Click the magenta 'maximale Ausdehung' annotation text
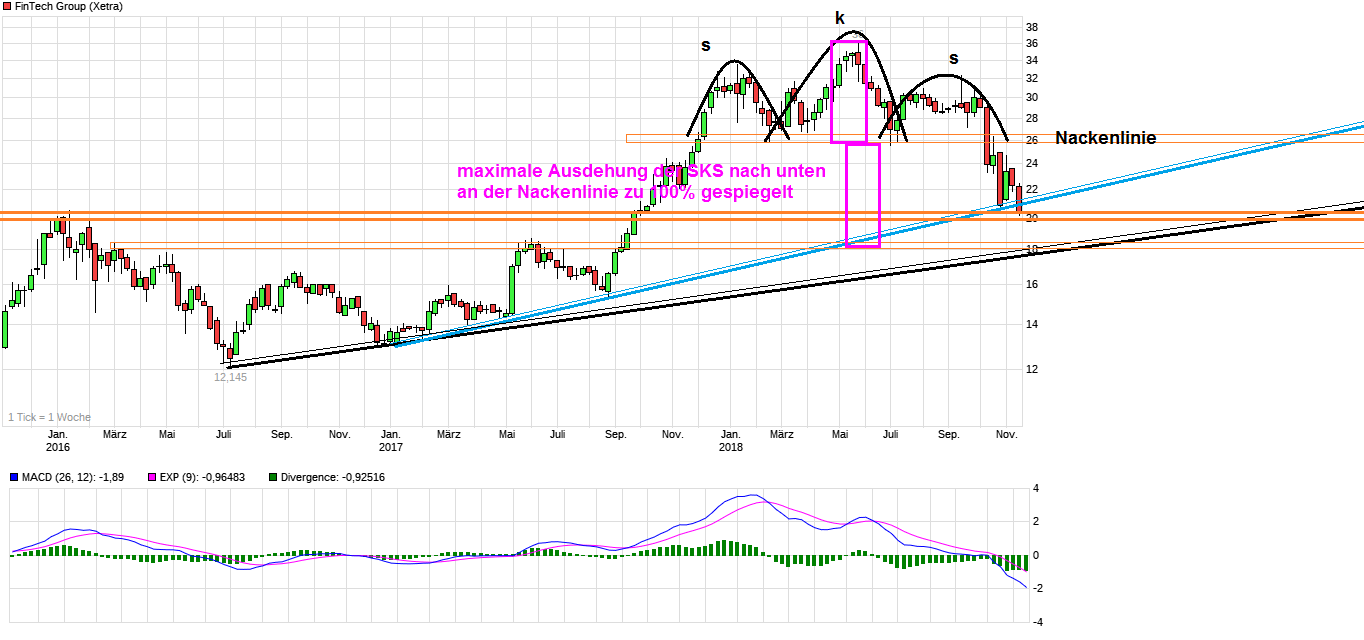1364x640 pixels. click(x=642, y=182)
